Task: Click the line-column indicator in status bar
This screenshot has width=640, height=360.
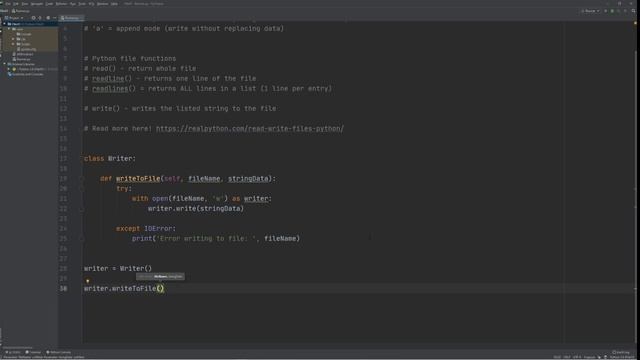Action: click(557, 357)
